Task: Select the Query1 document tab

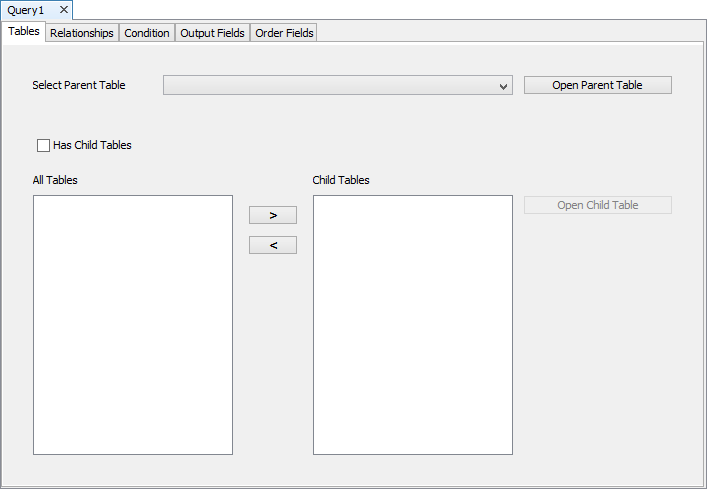Action: point(27,10)
